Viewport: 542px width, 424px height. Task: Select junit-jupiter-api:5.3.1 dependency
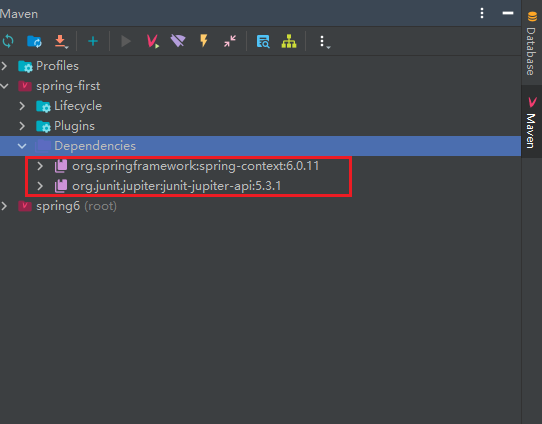[x=176, y=186]
